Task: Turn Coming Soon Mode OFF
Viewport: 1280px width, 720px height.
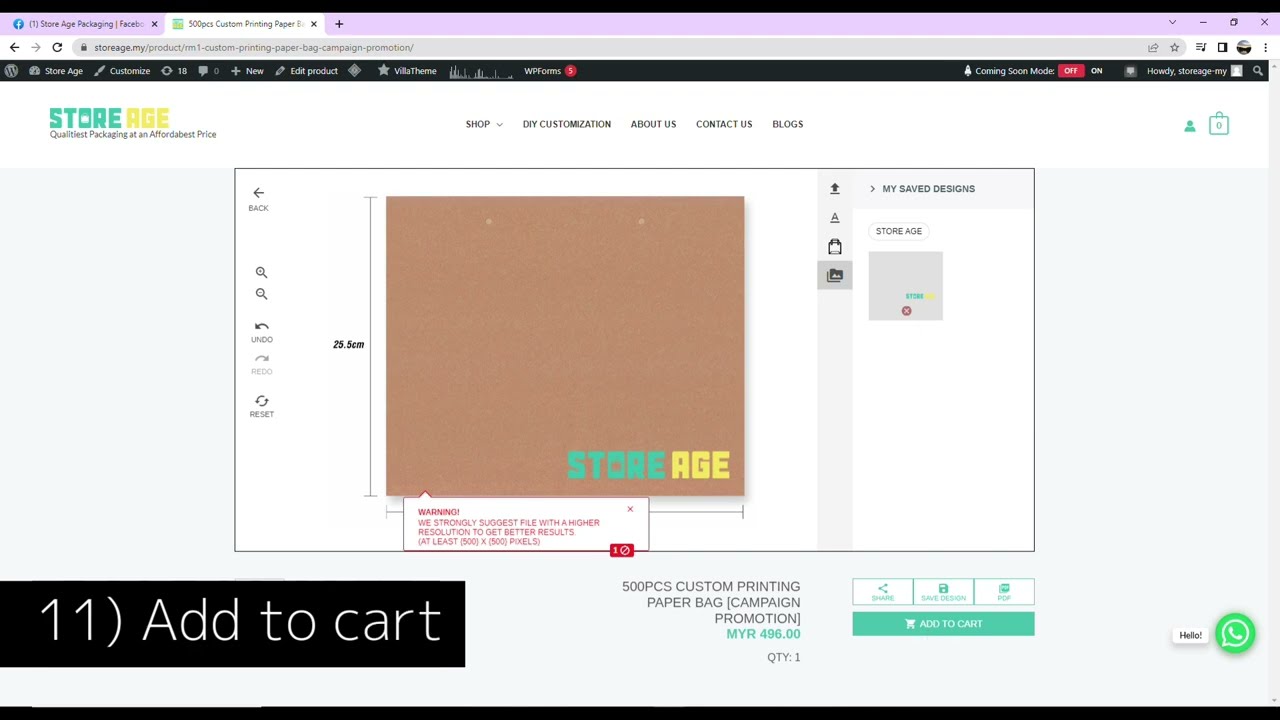Action: (1071, 71)
